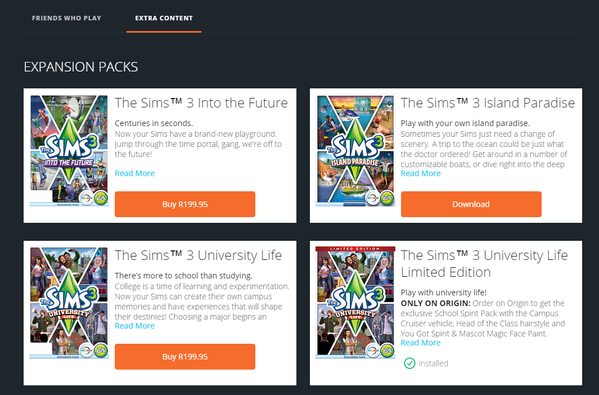Open The Sims 3 Into the Future title
This screenshot has width=599, height=395.
[201, 103]
